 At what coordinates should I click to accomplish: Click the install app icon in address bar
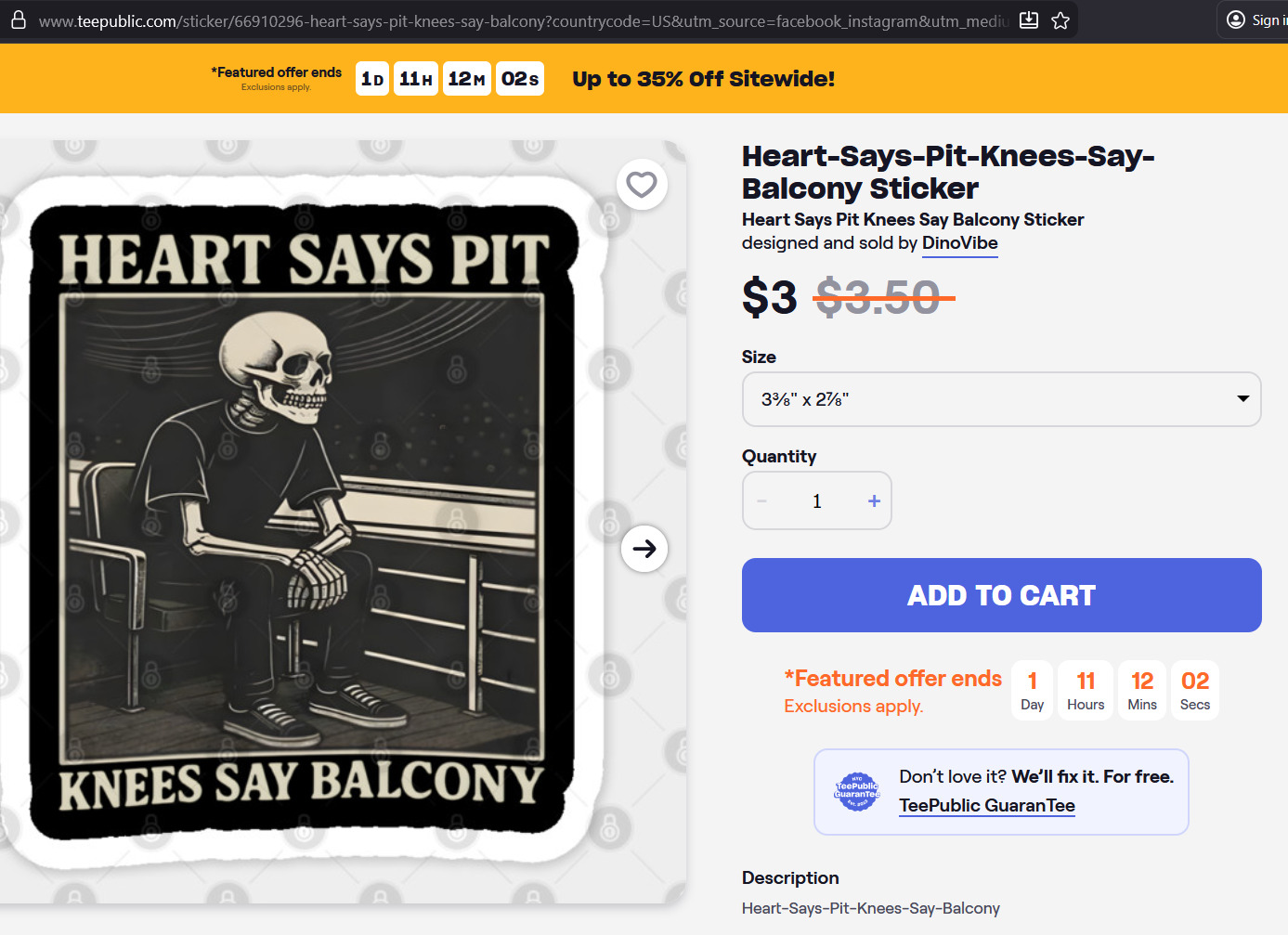pos(1029,20)
